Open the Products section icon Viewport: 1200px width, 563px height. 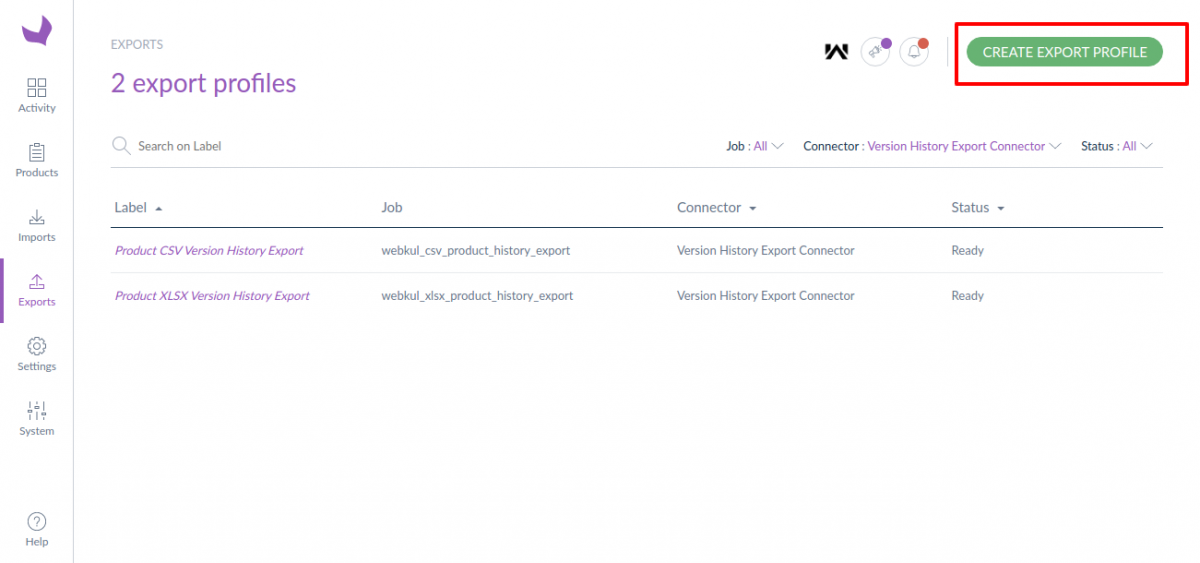pyautogui.click(x=37, y=153)
